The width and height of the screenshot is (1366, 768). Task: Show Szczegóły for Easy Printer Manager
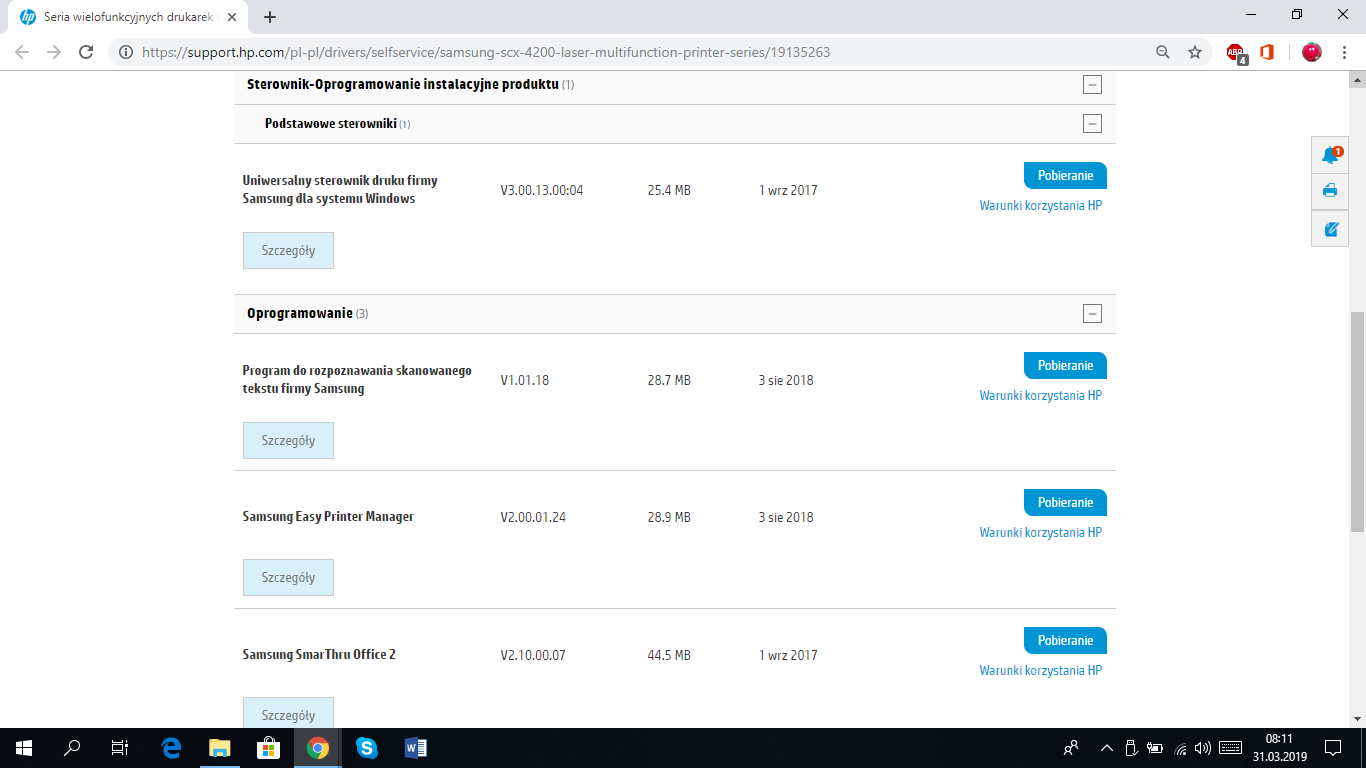(288, 578)
